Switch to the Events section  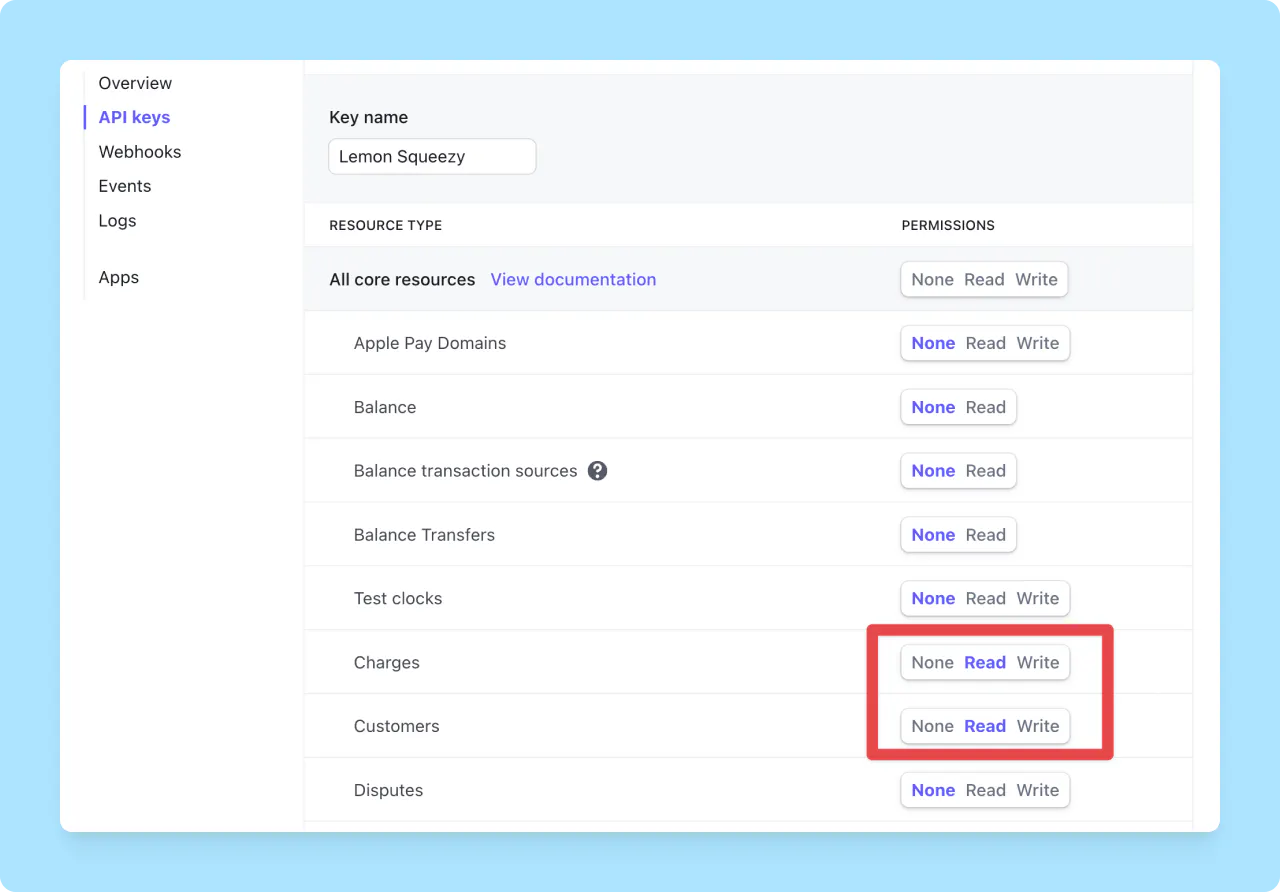(124, 185)
